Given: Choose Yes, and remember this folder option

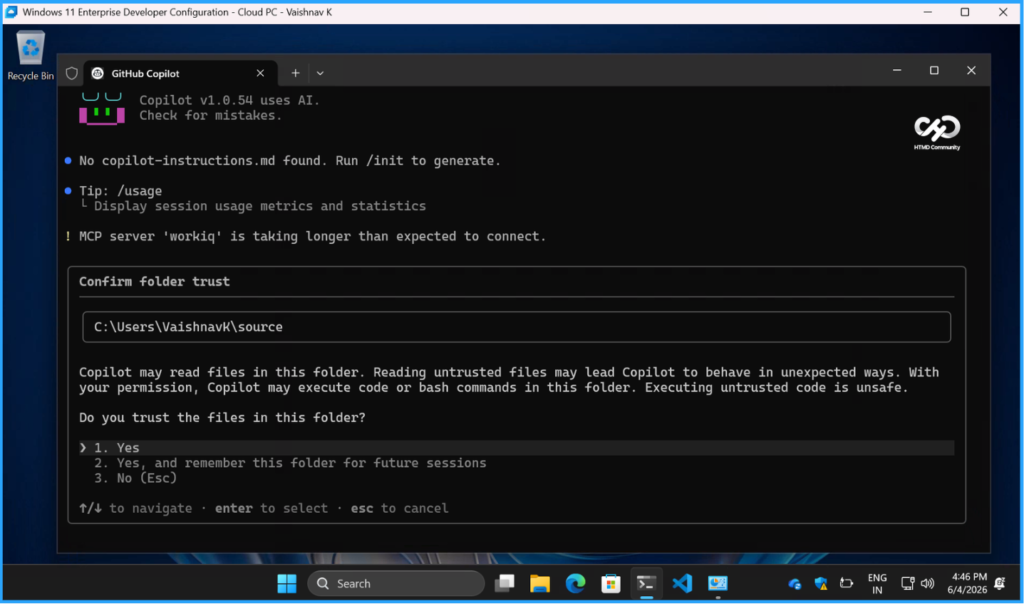Looking at the screenshot, I should 290,463.
